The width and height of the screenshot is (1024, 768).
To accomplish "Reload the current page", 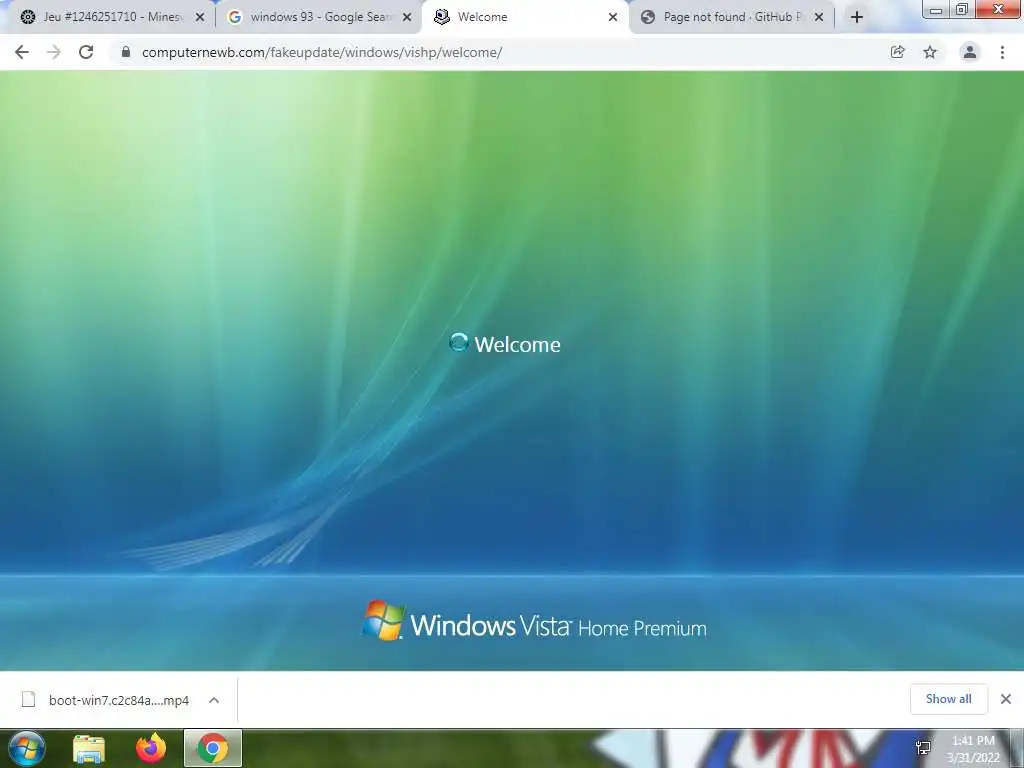I will point(86,52).
